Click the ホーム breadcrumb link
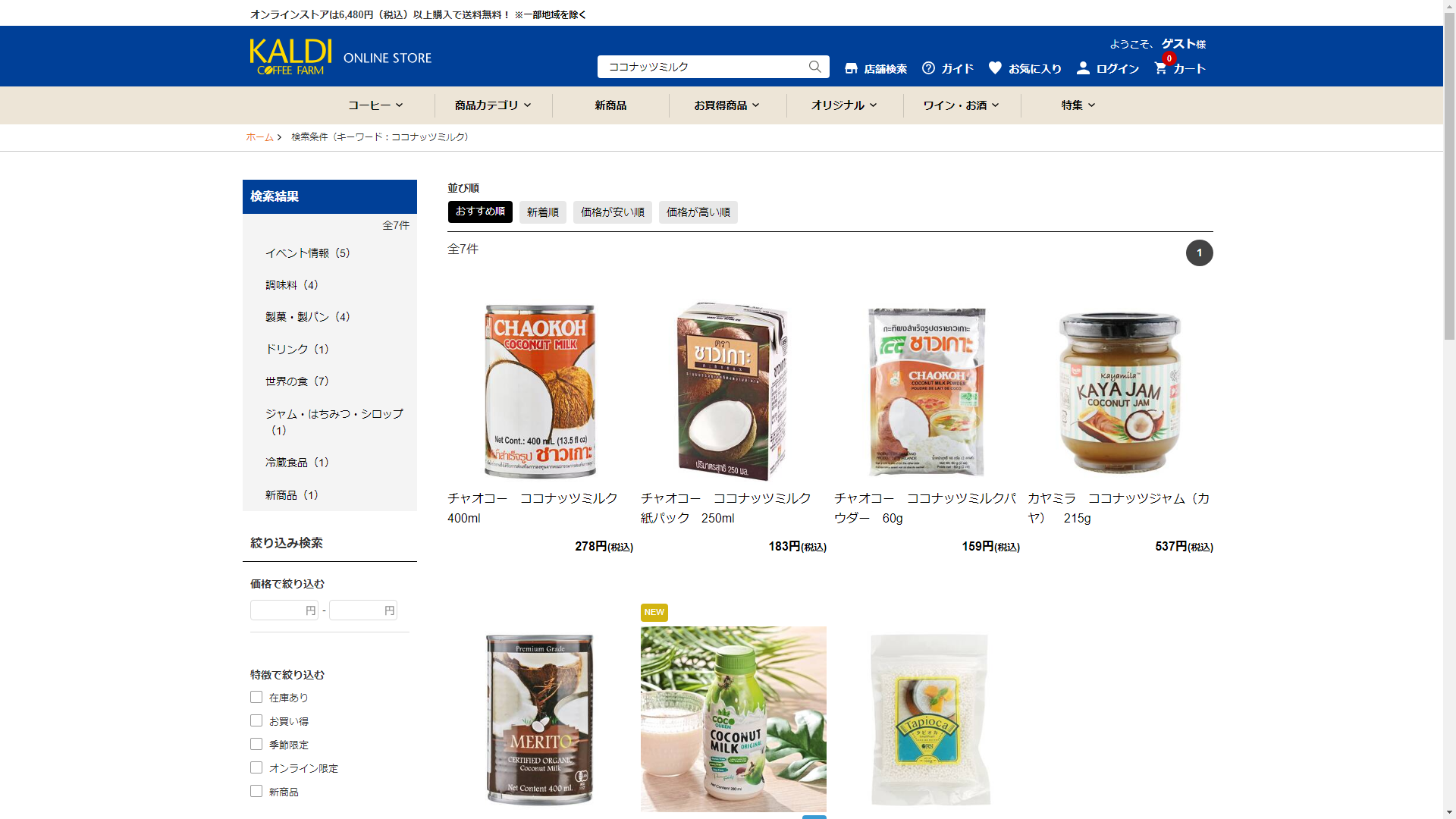 click(259, 137)
